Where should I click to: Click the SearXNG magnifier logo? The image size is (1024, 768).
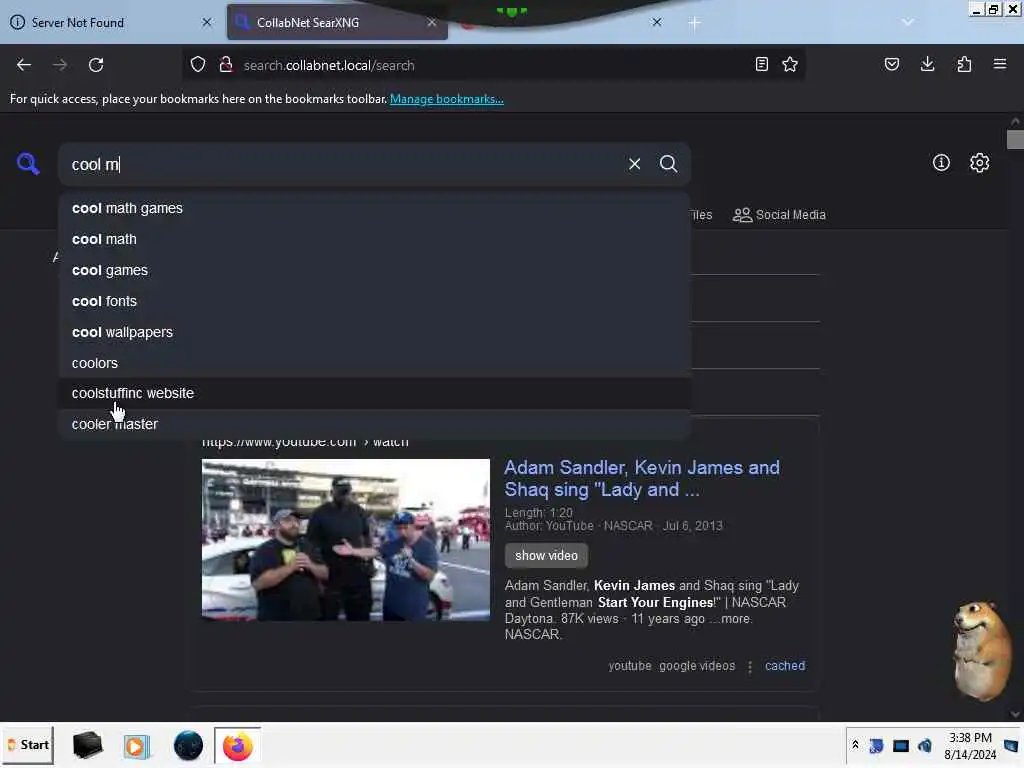(28, 163)
